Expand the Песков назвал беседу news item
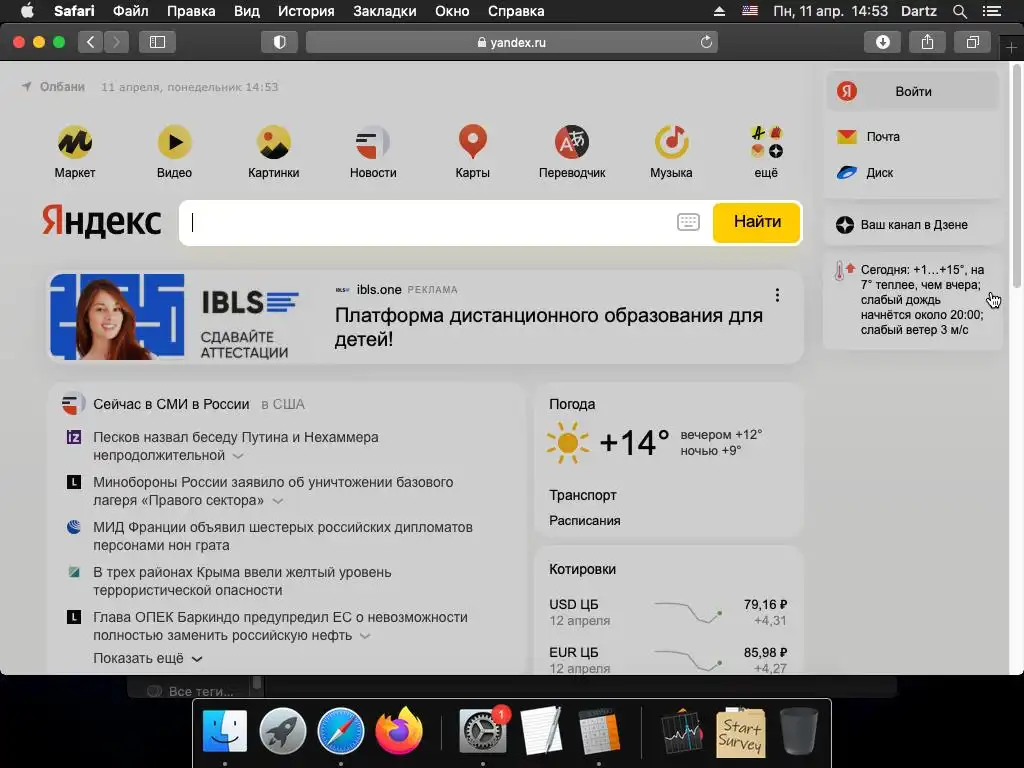This screenshot has height=768, width=1024. tap(238, 456)
